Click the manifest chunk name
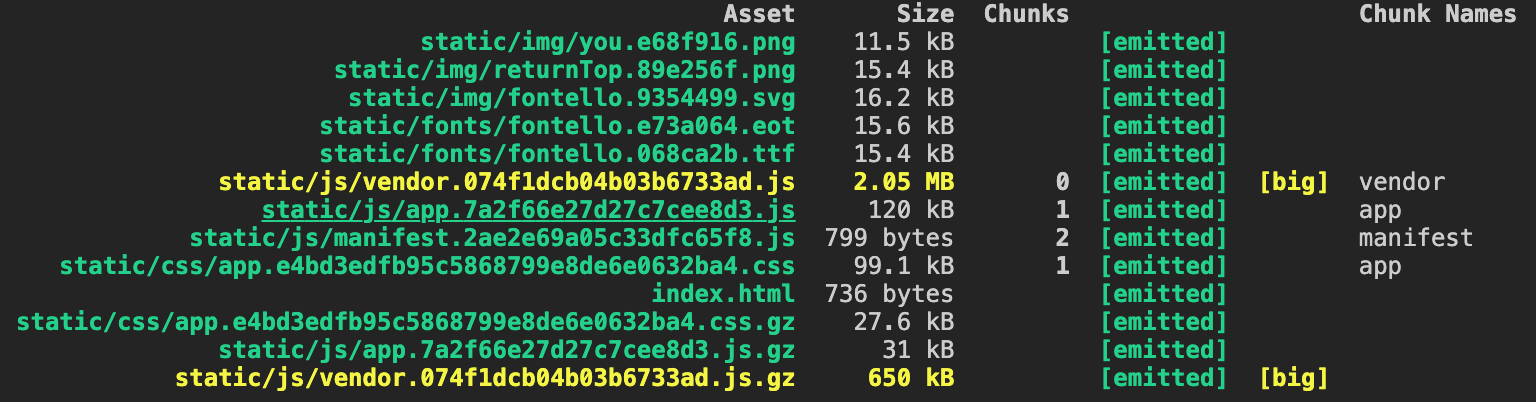This screenshot has width=1536, height=402. (x=1415, y=238)
